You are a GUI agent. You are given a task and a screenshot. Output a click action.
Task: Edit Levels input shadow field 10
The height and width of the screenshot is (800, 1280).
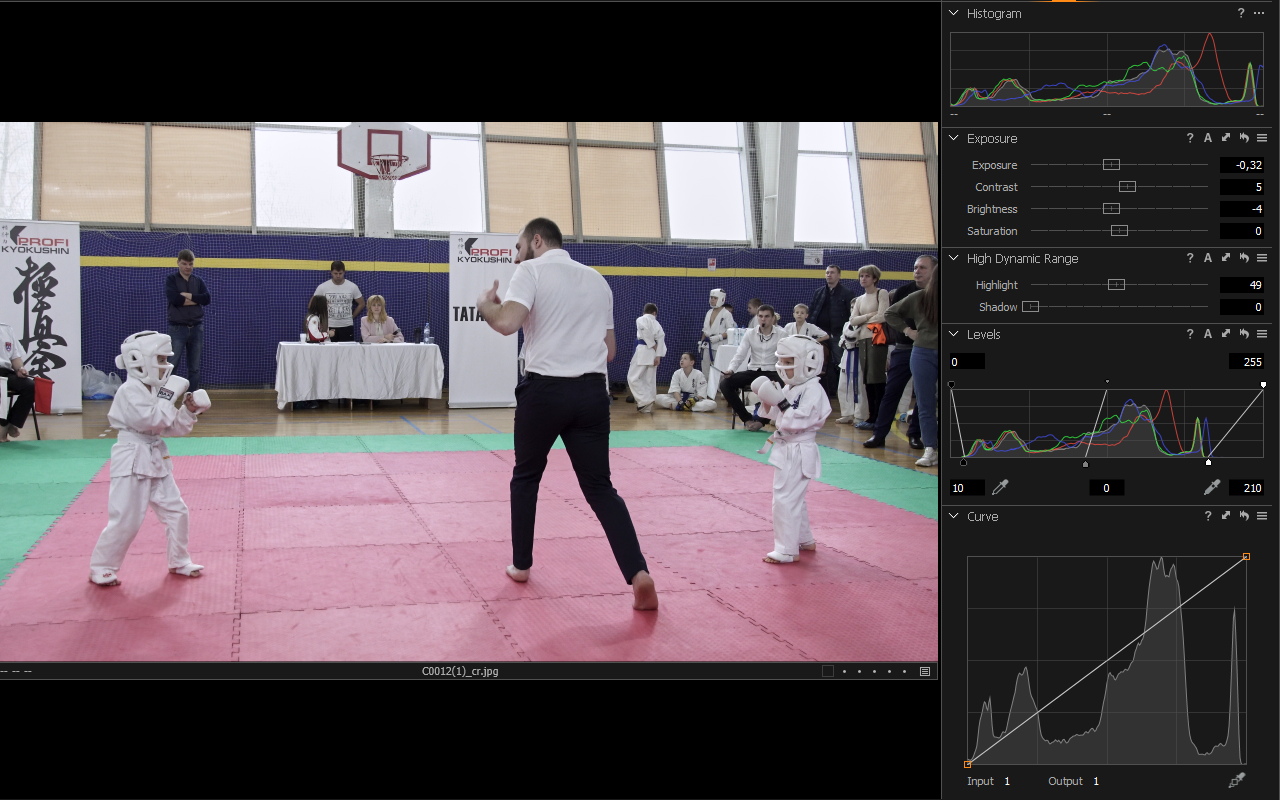[x=967, y=488]
